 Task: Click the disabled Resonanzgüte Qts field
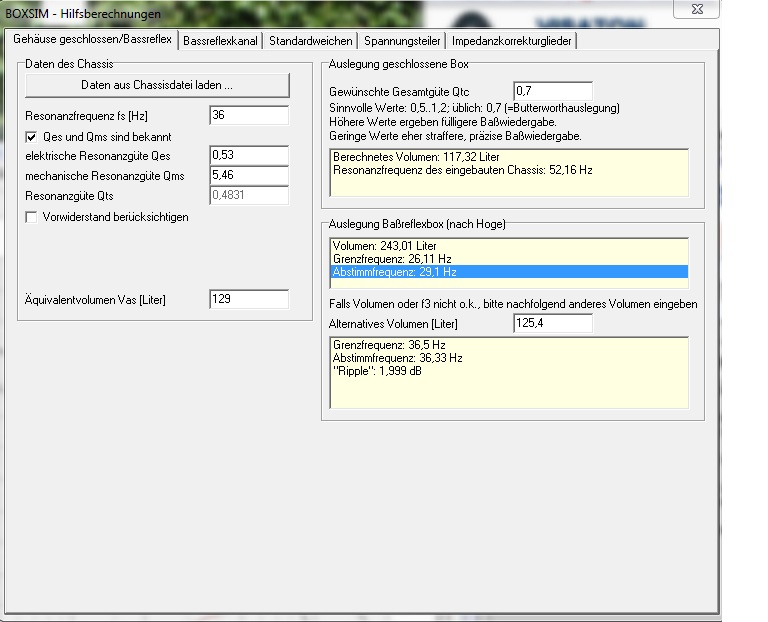pos(249,195)
